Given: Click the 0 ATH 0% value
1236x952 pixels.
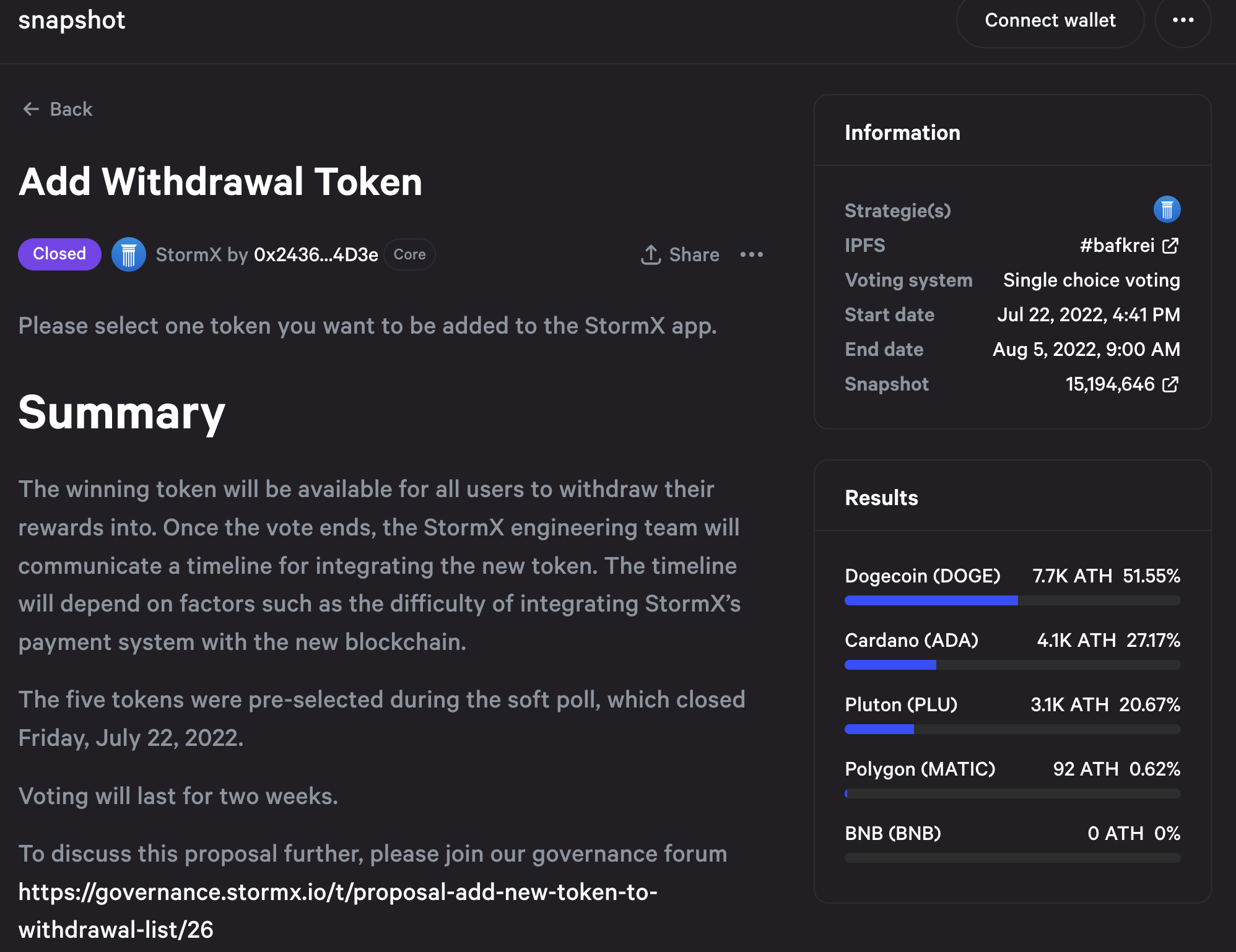Looking at the screenshot, I should (x=1134, y=834).
